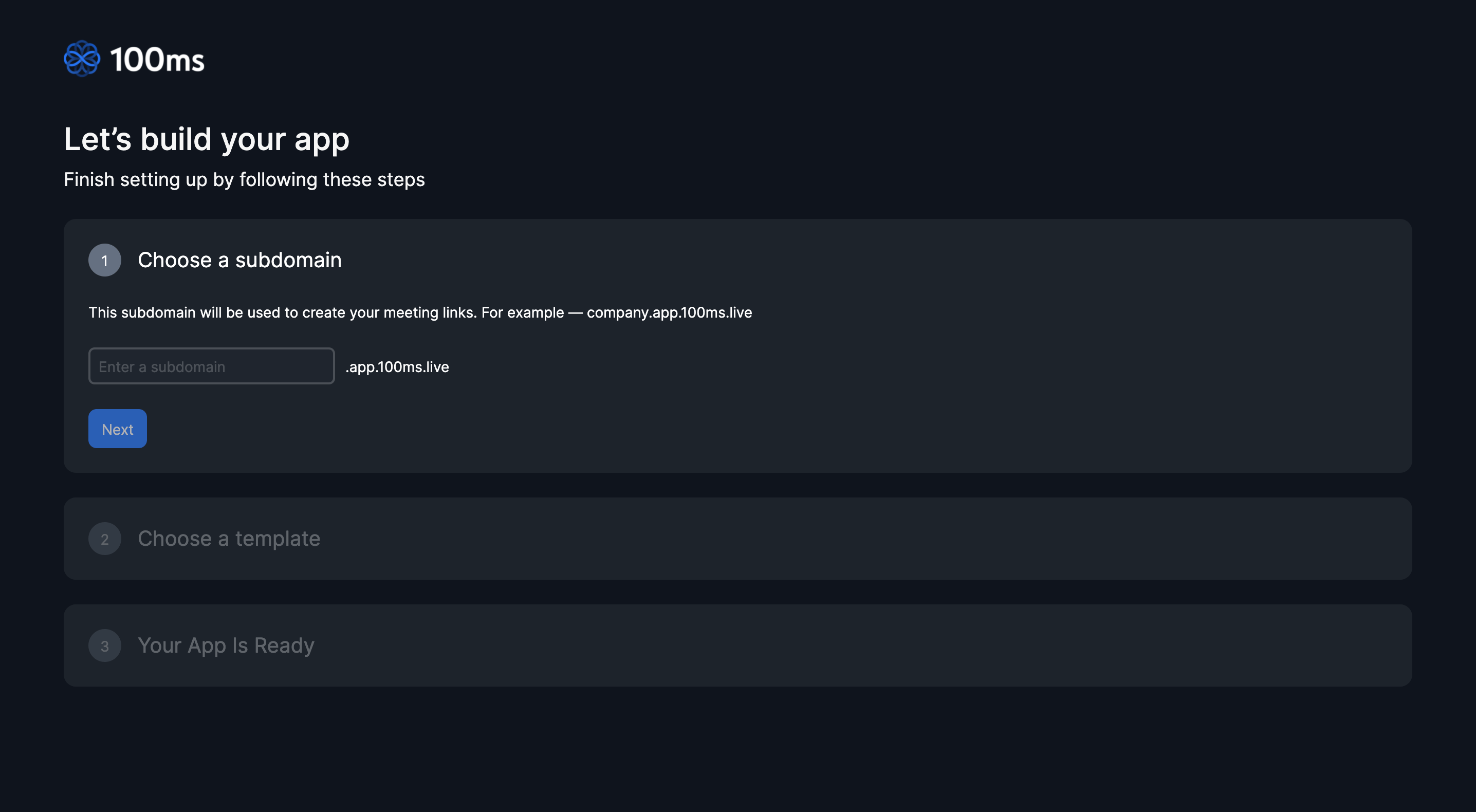Click the circle beside Choose a subdomain

tap(105, 260)
